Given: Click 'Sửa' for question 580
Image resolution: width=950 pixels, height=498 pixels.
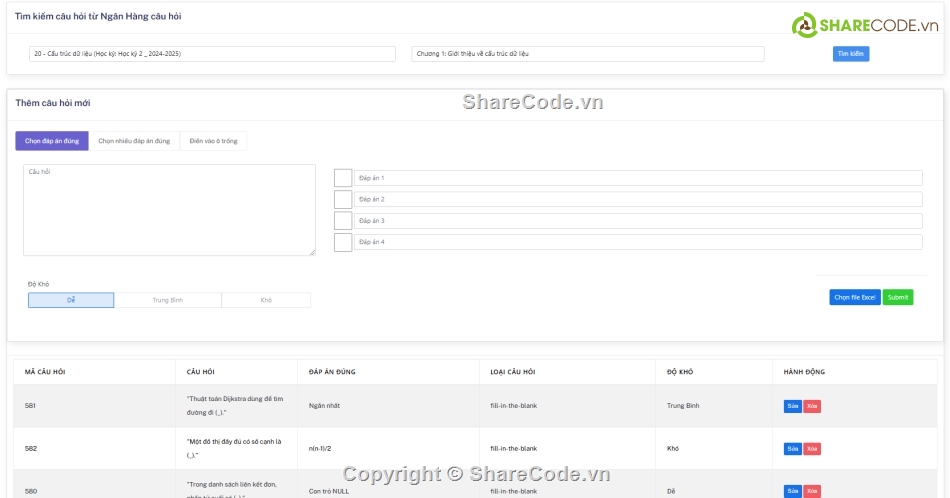Looking at the screenshot, I should pyautogui.click(x=792, y=491).
